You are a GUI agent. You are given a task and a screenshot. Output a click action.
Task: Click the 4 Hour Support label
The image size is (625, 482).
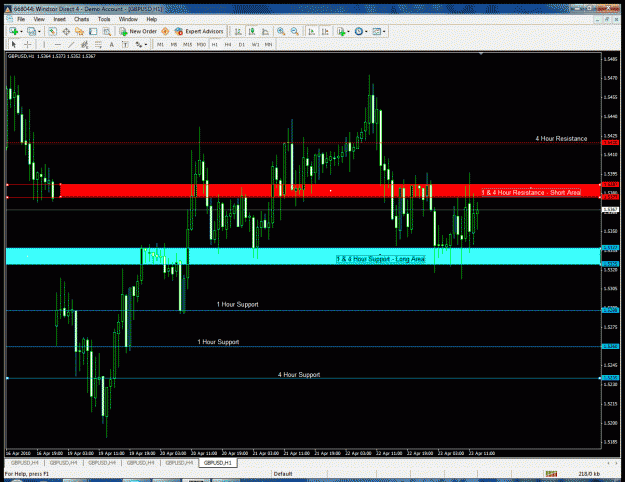pyautogui.click(x=299, y=375)
